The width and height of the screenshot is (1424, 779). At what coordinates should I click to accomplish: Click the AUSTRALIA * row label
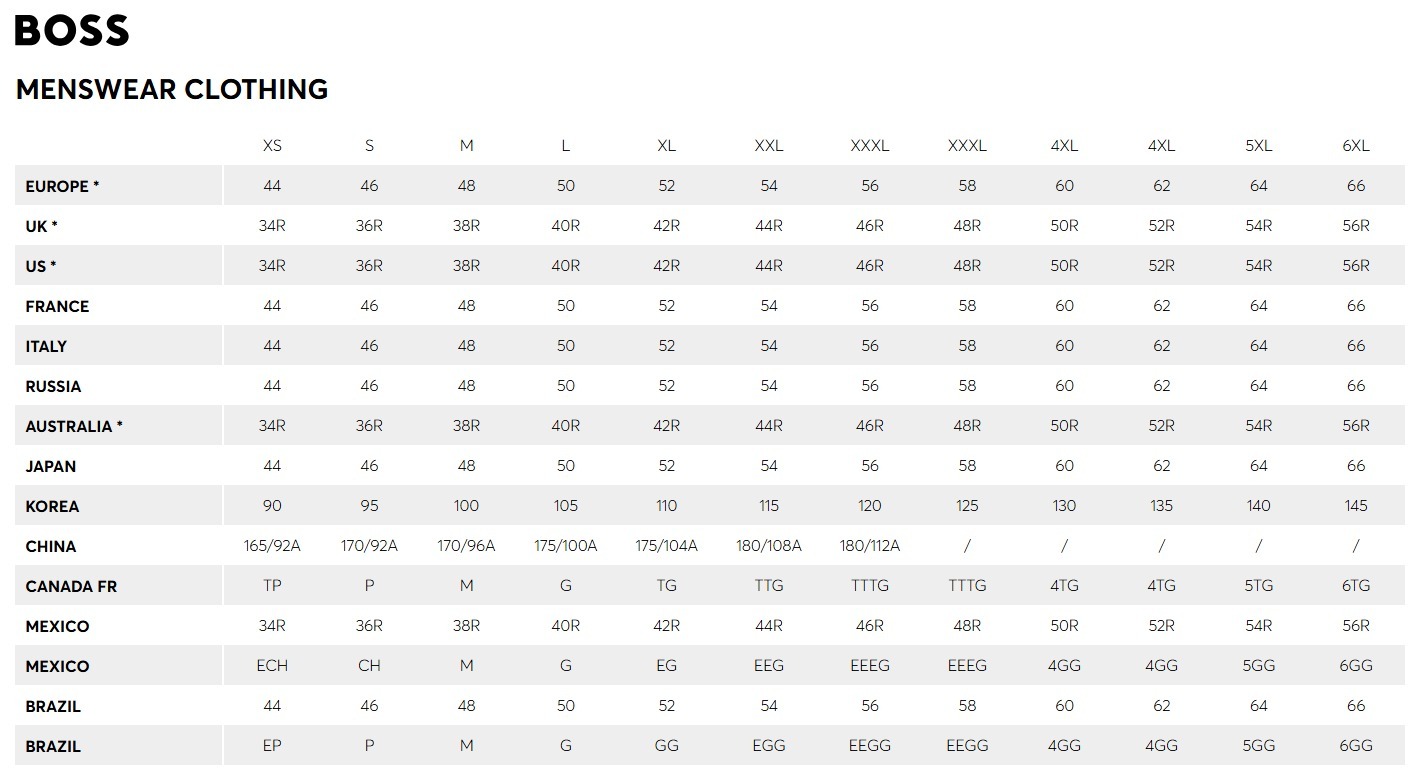click(x=74, y=426)
